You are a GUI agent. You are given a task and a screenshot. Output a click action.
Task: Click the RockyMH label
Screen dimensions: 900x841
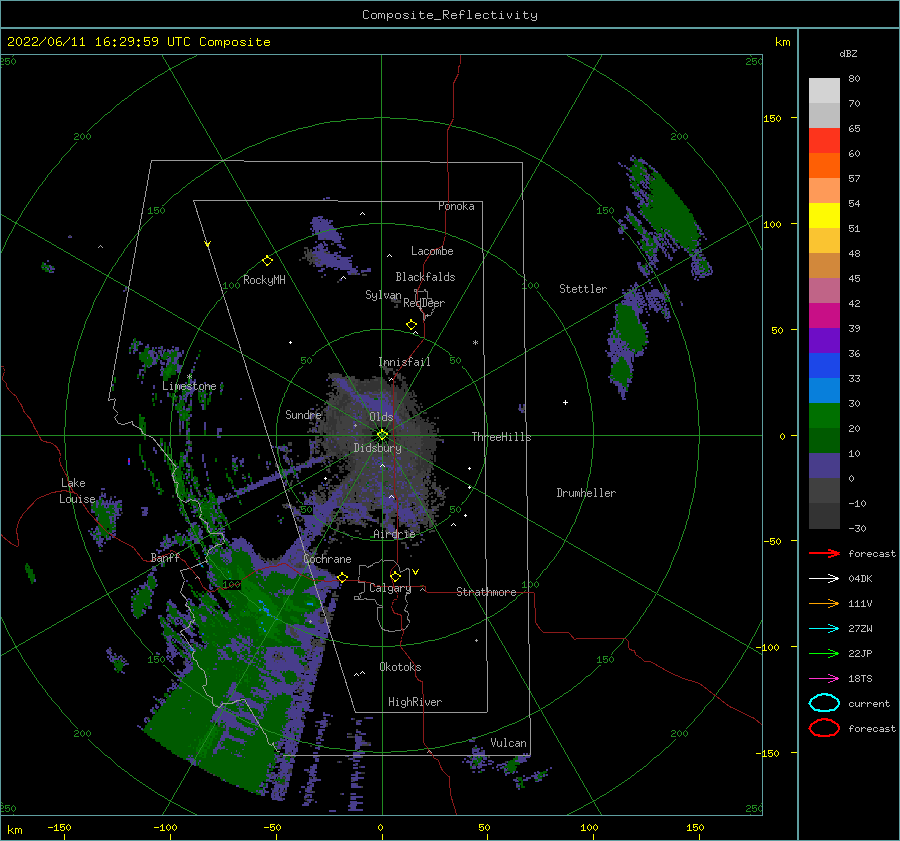pos(264,280)
